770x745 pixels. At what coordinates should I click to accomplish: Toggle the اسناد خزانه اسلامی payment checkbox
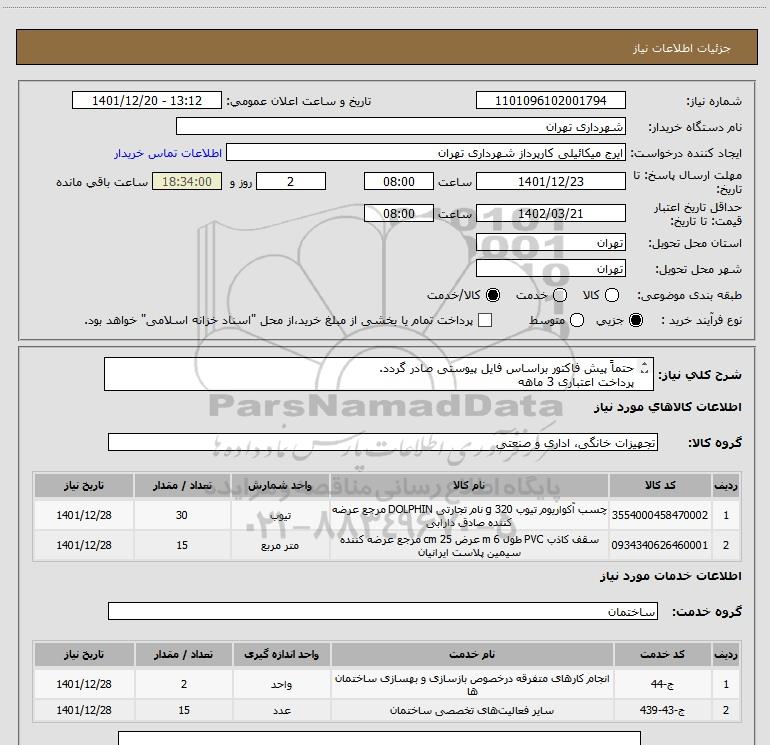pos(485,320)
